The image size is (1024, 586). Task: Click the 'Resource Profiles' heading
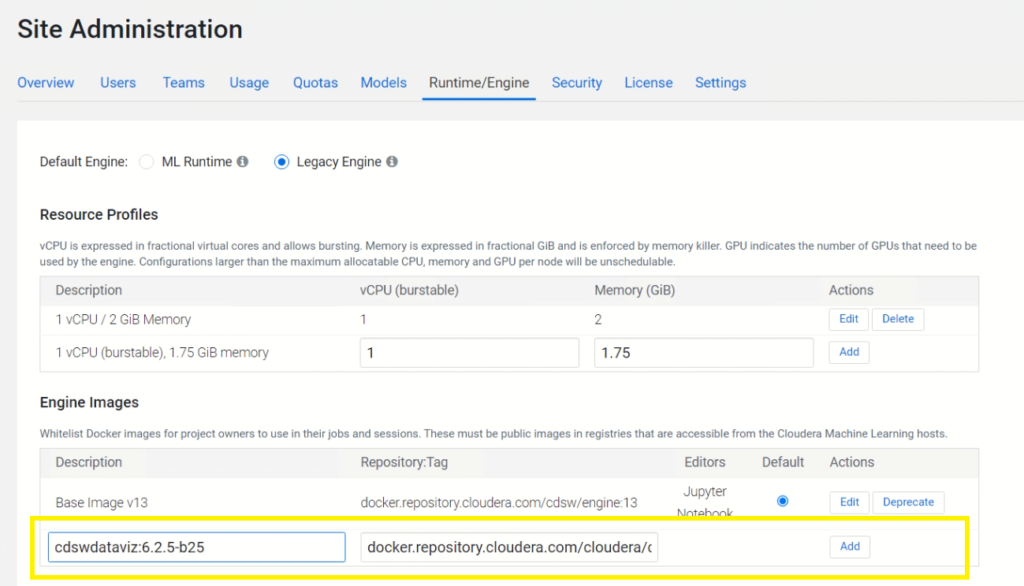pos(99,215)
